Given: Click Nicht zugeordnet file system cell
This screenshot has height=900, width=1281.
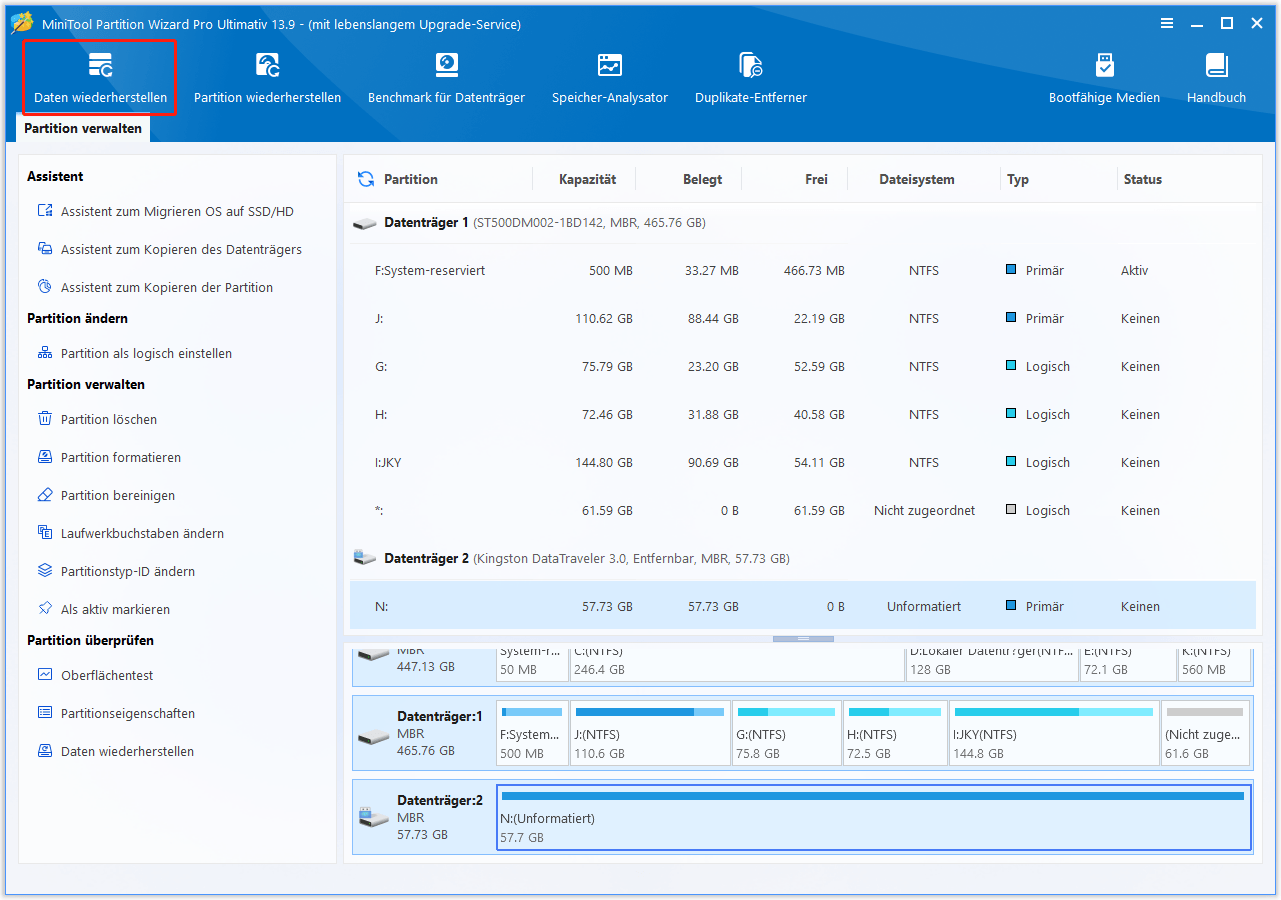Looking at the screenshot, I should (x=924, y=511).
